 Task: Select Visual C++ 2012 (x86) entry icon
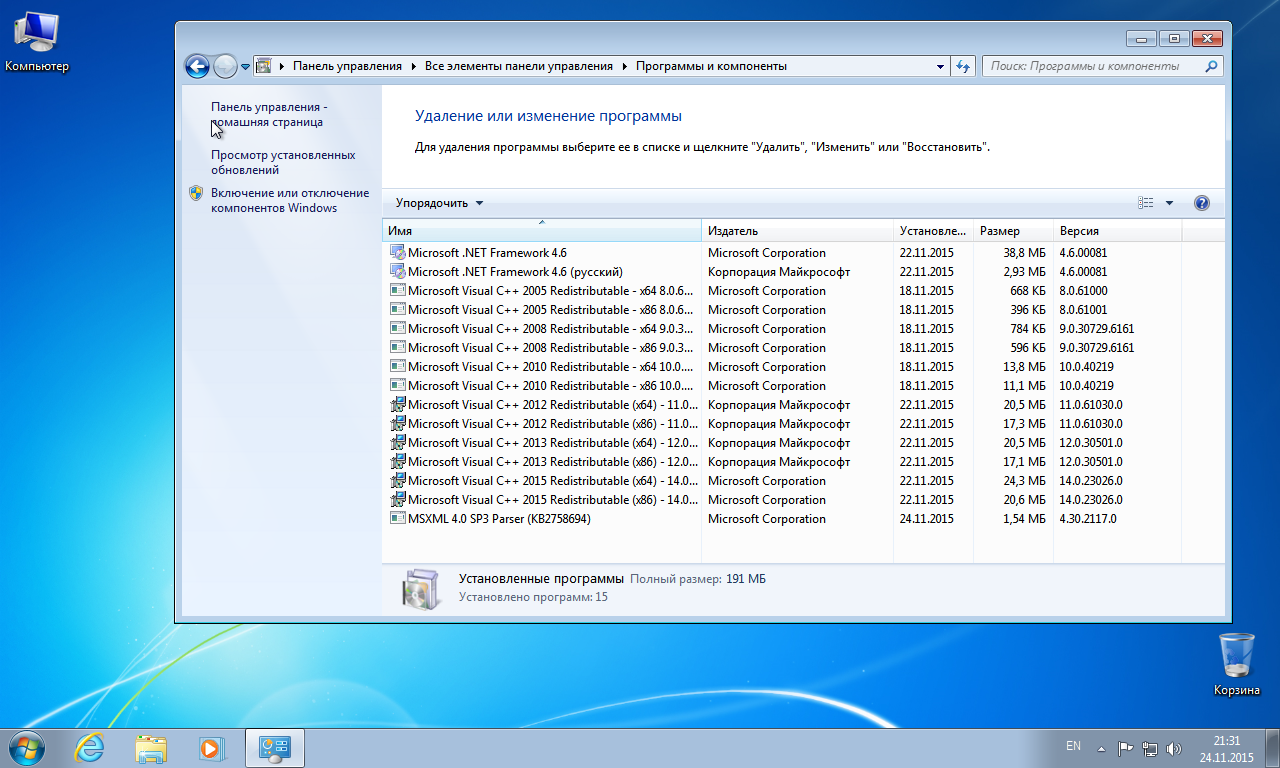click(397, 424)
